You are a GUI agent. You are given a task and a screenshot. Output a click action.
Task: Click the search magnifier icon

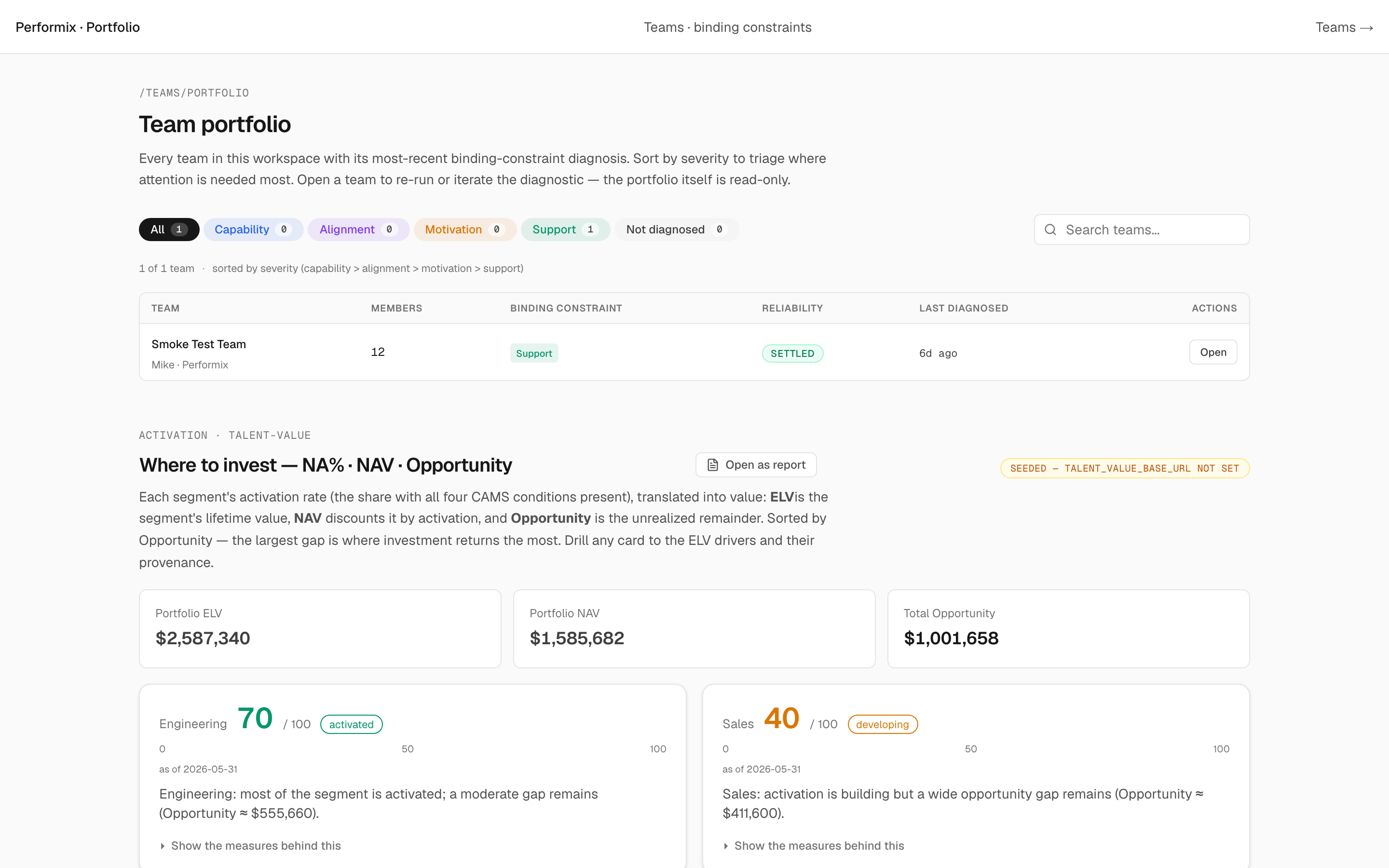(x=1050, y=230)
